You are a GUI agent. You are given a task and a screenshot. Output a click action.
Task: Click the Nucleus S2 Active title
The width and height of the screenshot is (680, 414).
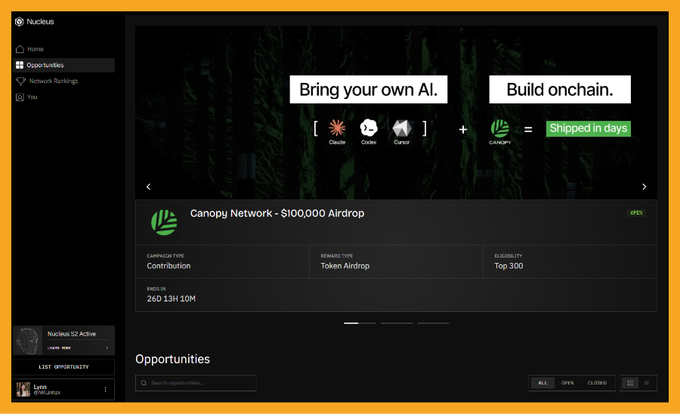pyautogui.click(x=72, y=334)
